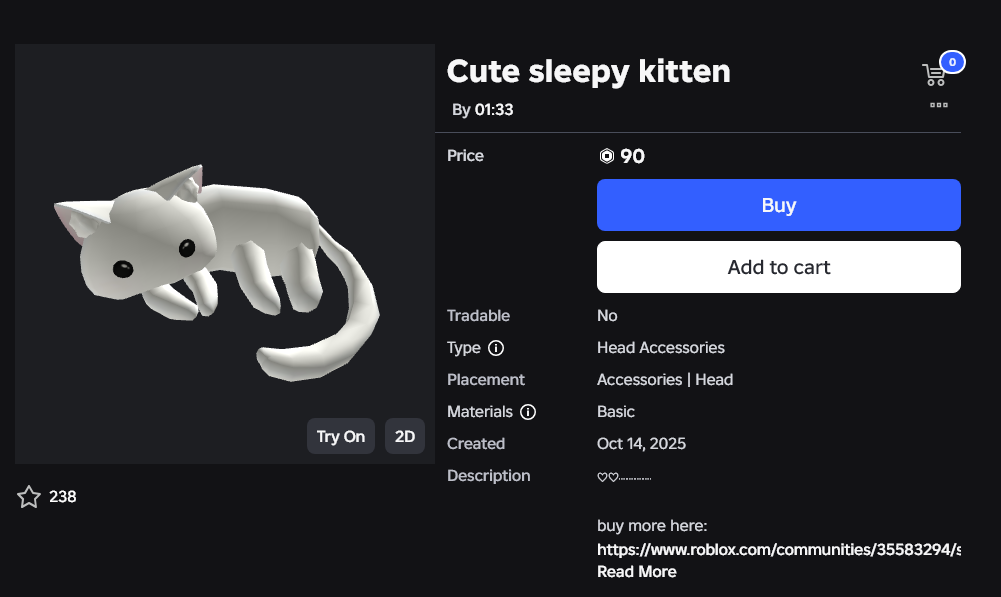Click the favorites count 238
This screenshot has height=597, width=1001.
click(x=63, y=497)
